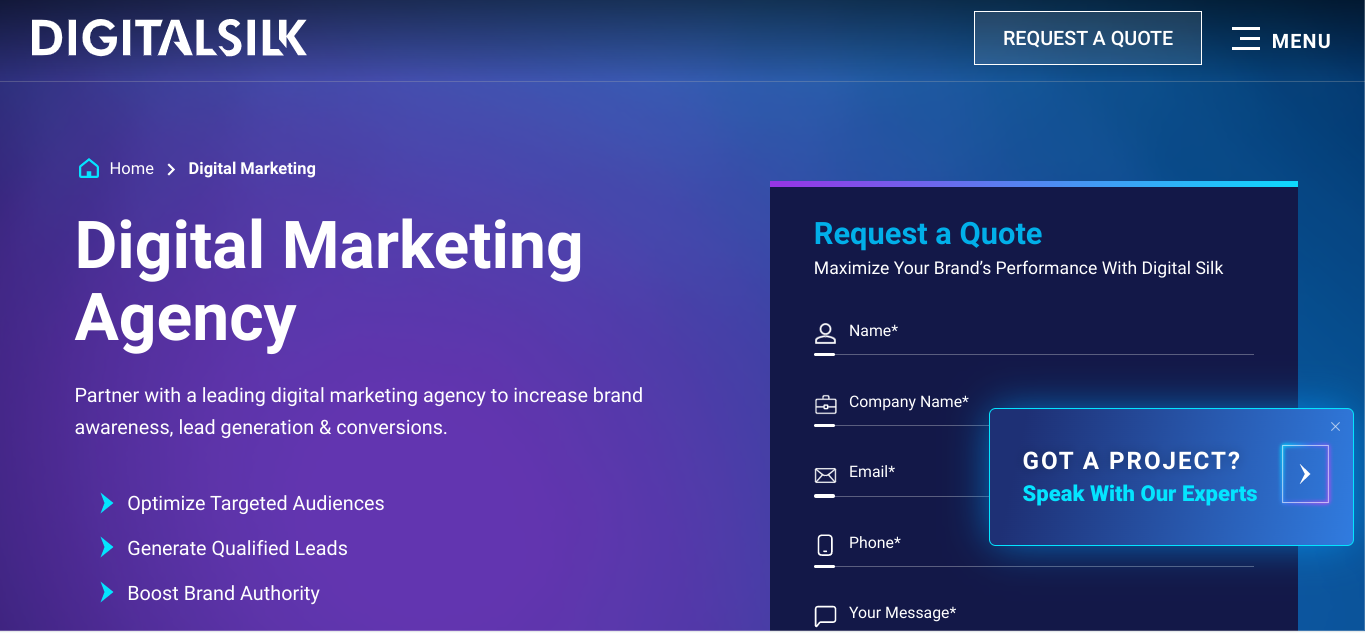Select the Digital Marketing breadcrumb
The height and width of the screenshot is (633, 1365).
252,168
